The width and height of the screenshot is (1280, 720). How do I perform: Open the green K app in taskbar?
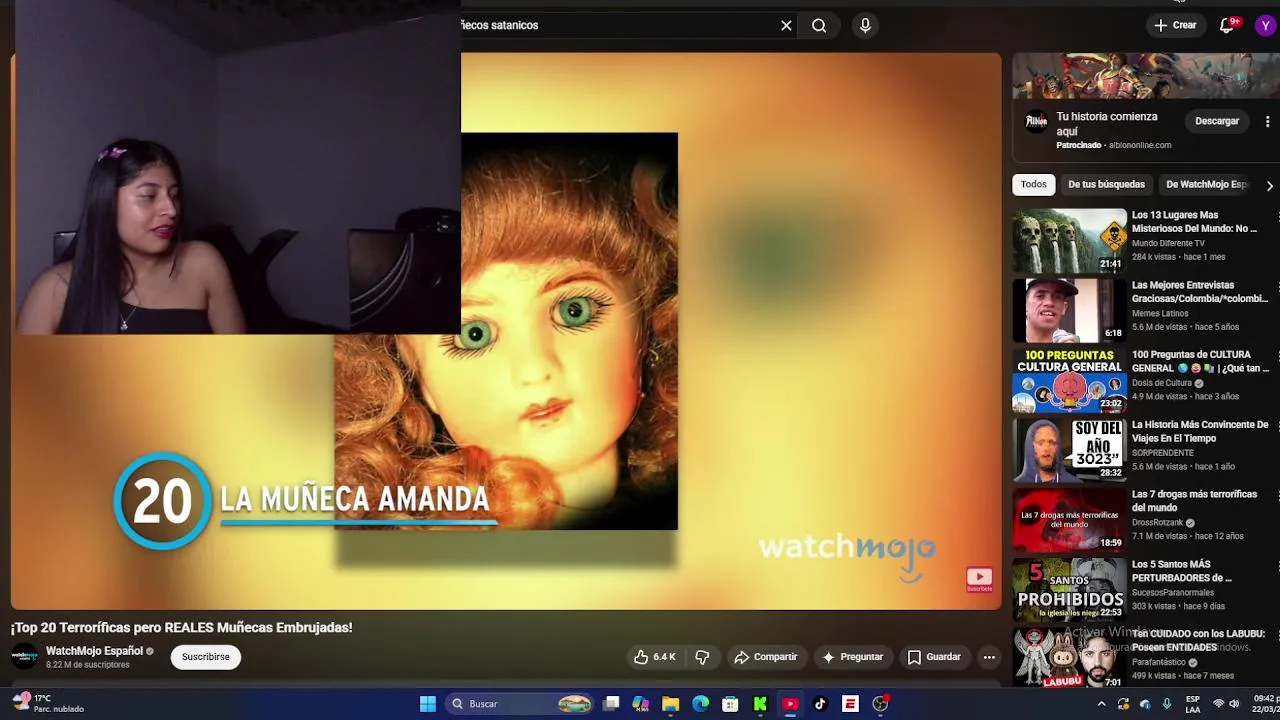point(760,704)
